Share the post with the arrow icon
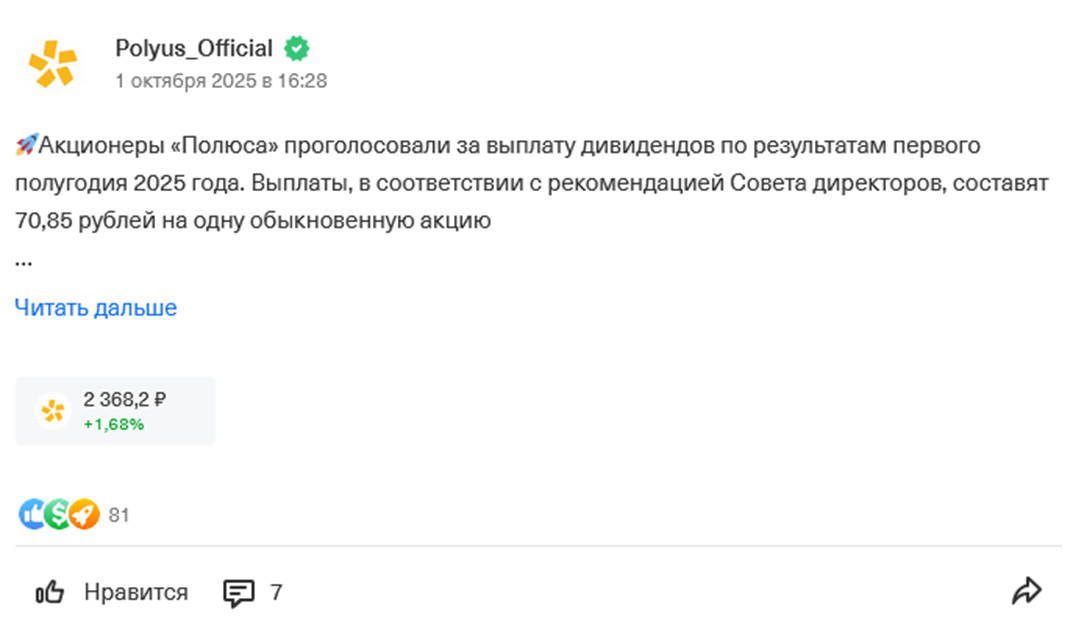The width and height of the screenshot is (1073, 639). coord(1026,592)
